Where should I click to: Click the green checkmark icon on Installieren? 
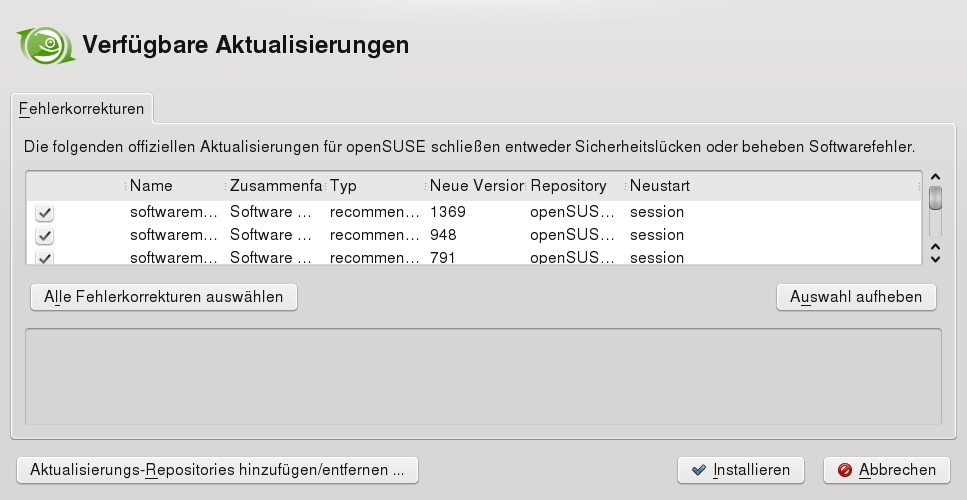[698, 470]
